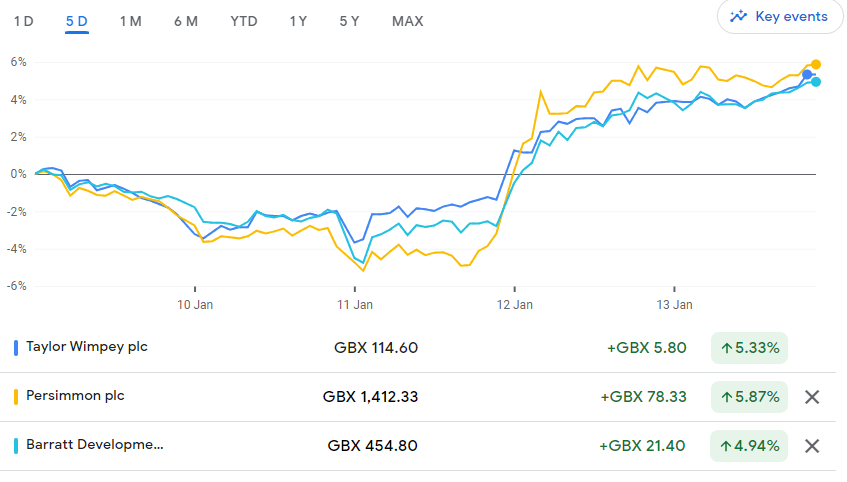This screenshot has width=847, height=482.
Task: Select the 1 D time range tab
Action: pos(23,21)
